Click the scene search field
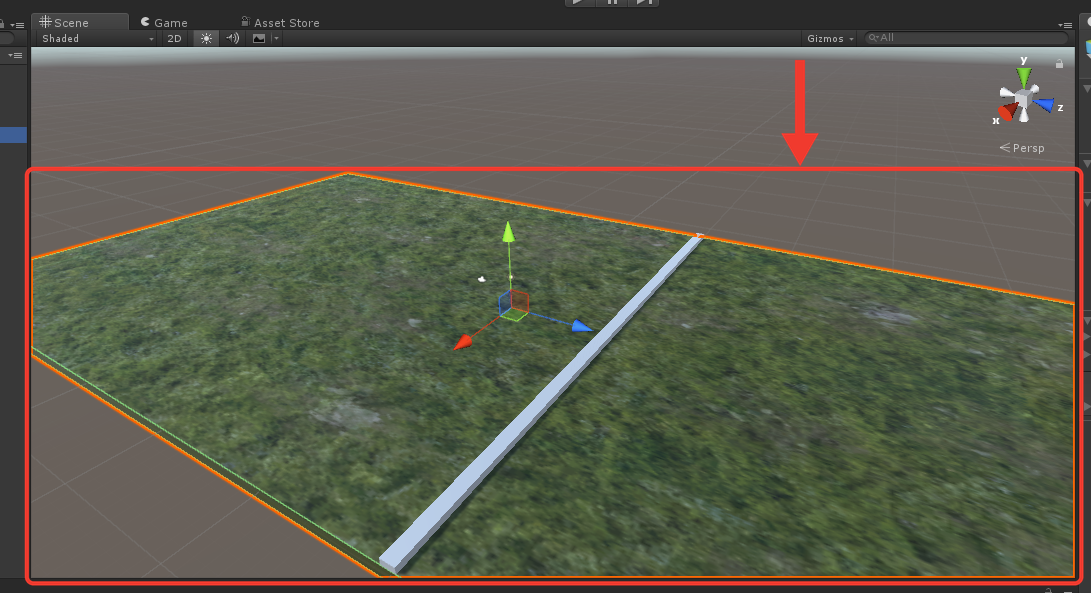Screen dimensions: 1091x593 pyautogui.click(x=966, y=38)
